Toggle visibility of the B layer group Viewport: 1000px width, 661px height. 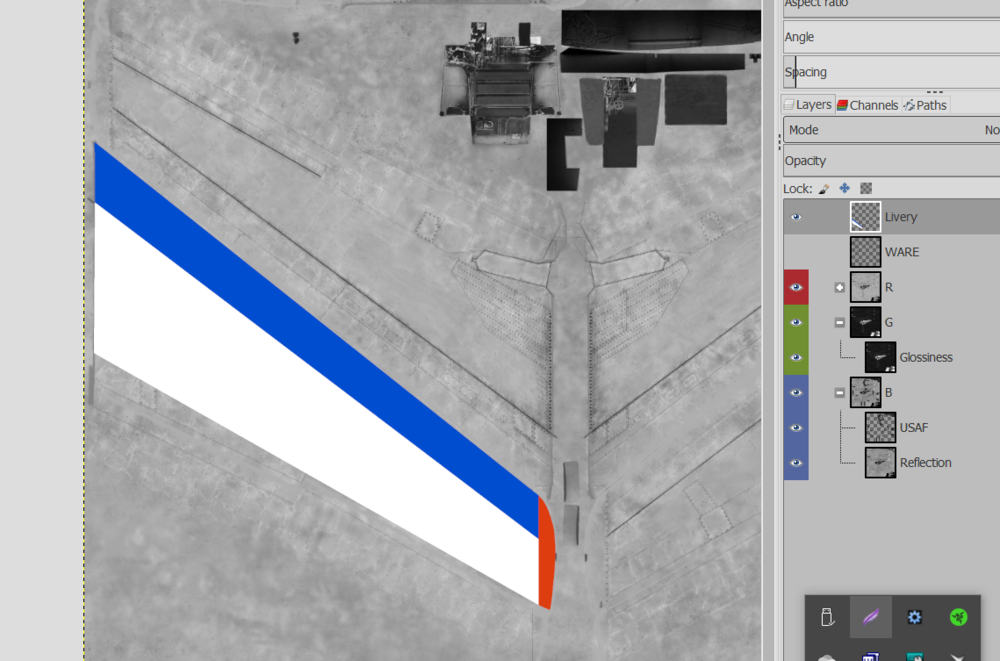[x=796, y=392]
